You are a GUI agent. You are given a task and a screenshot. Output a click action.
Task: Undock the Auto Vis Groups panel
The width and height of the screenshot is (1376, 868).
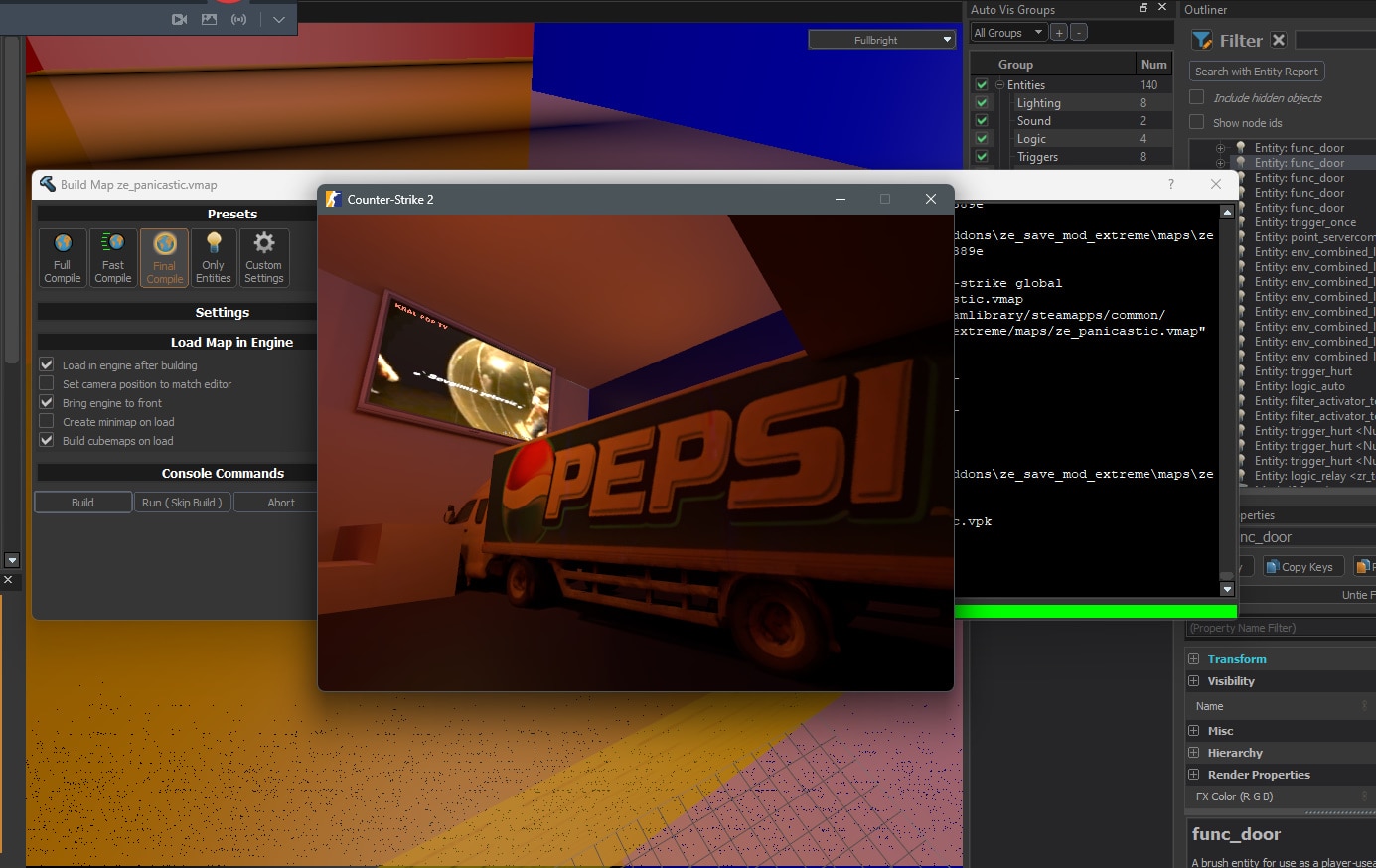[x=1144, y=8]
